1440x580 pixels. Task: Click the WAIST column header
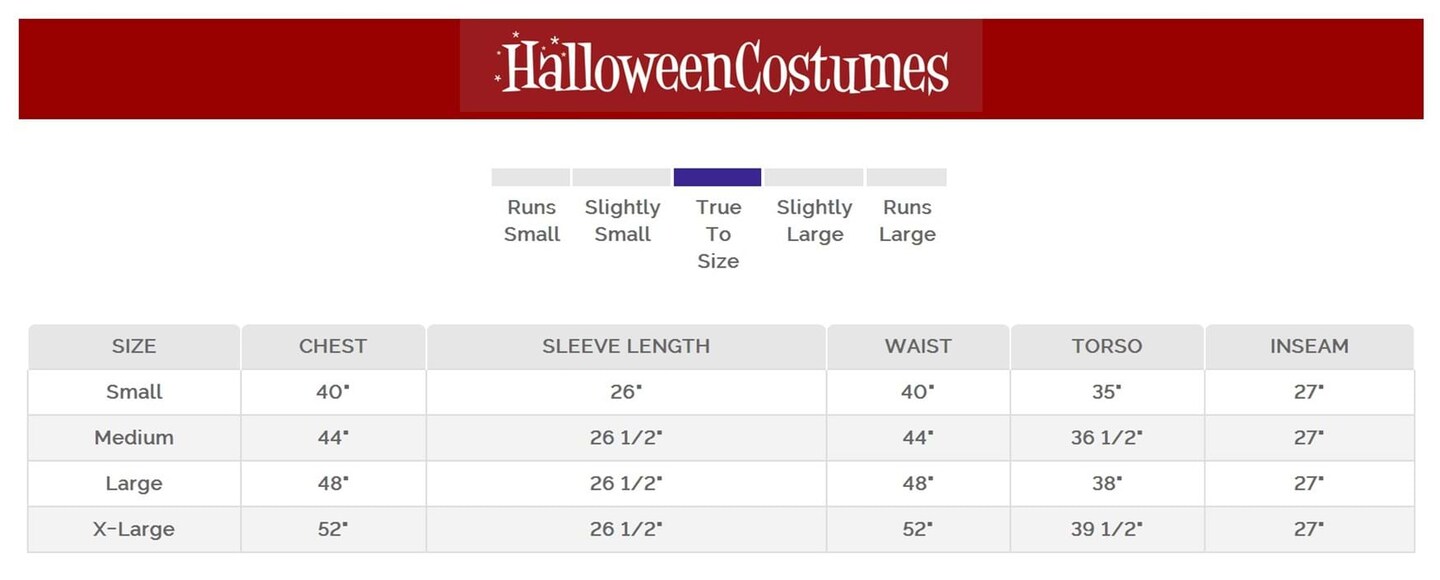918,346
